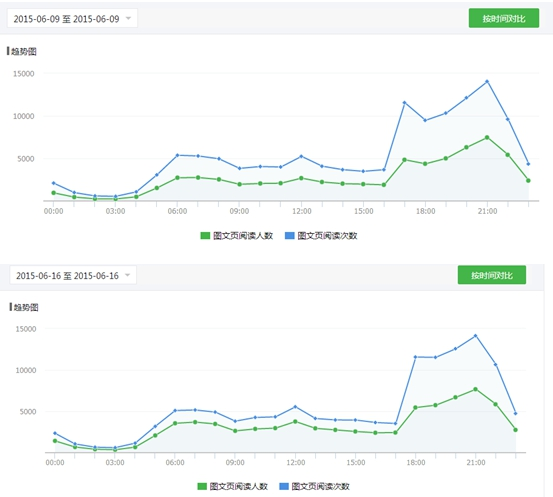This screenshot has height=497, width=553.
Task: Toggle blue 图文页阅读次数 legend in top chart
Action: pos(321,236)
